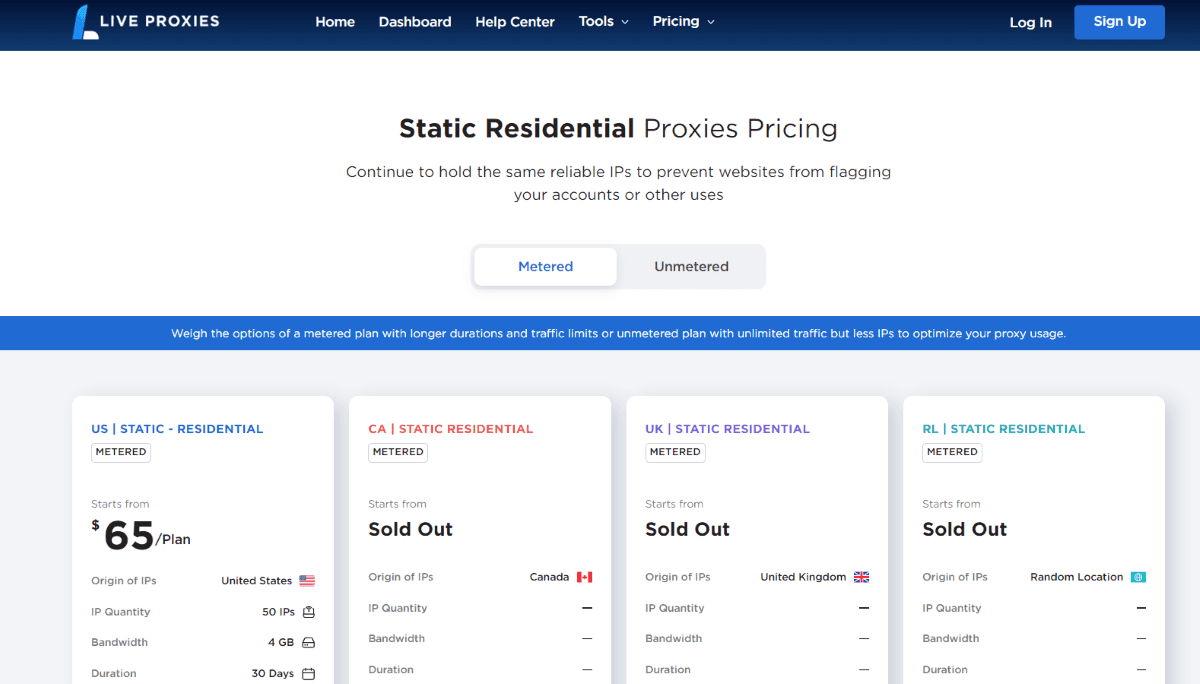The height and width of the screenshot is (684, 1200).
Task: Click the '50 IPs' quantity value
Action: 279,612
